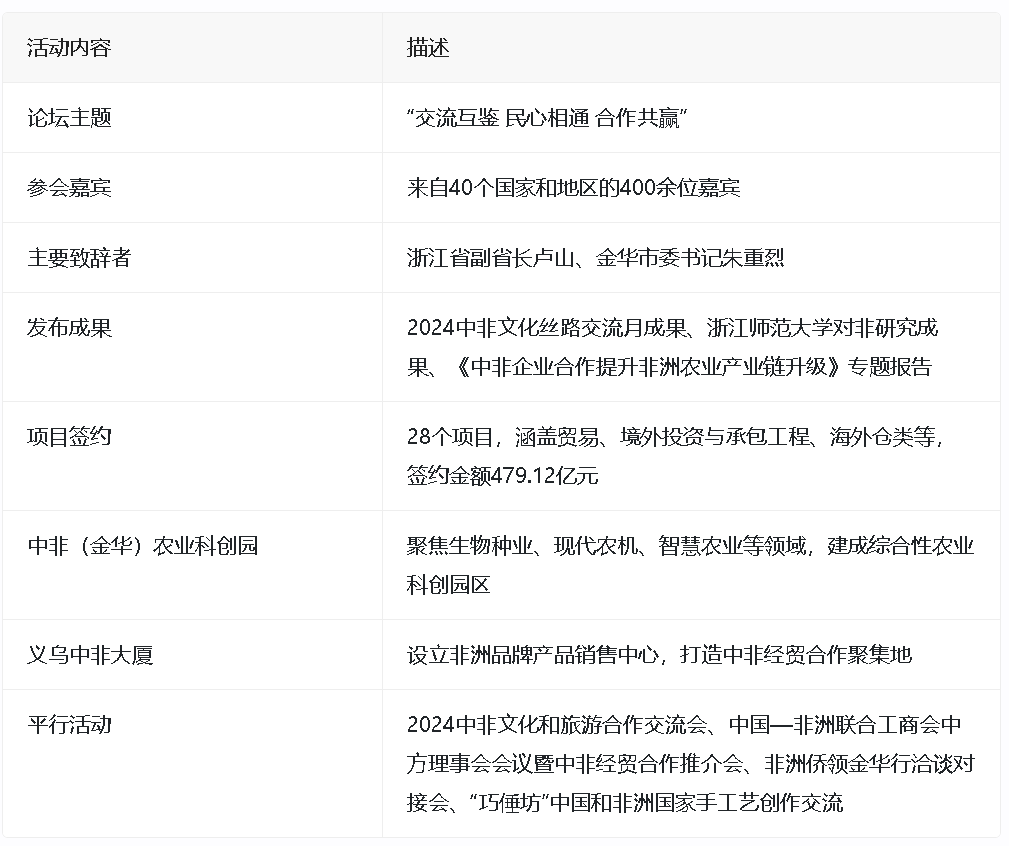Select the 中非（金华）农业科创园 row label
Screen dimensions: 1009x846
pos(142,546)
